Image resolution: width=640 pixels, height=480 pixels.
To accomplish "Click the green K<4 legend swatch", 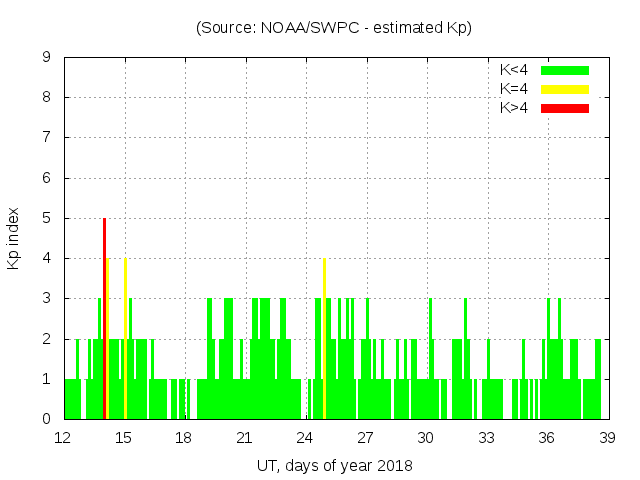I will click(x=565, y=70).
